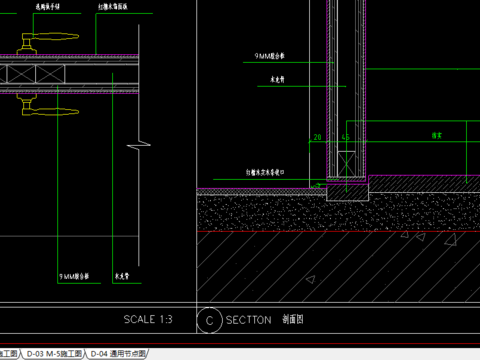Select the green annotation right of the wall
Viewport: 480px width, 360px height.
pyautogui.click(x=437, y=136)
